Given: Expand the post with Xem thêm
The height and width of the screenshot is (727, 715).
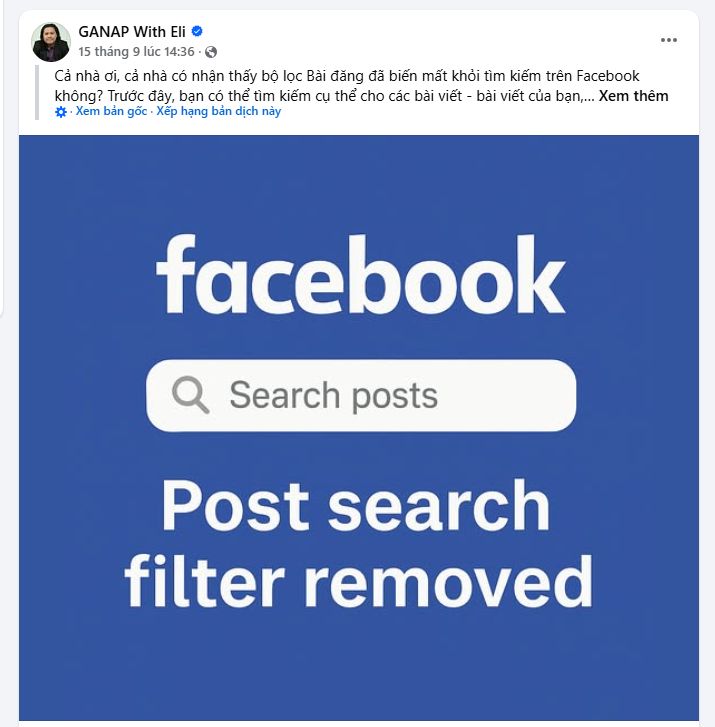Looking at the screenshot, I should coord(633,96).
